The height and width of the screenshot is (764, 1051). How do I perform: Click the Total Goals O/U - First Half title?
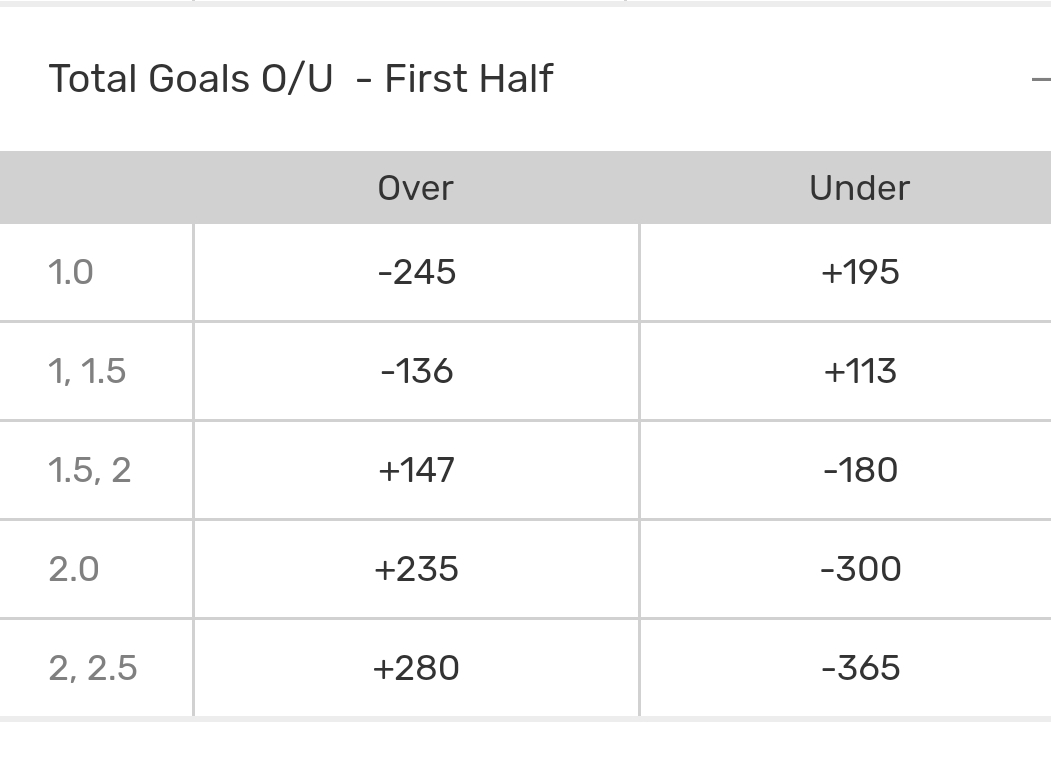[300, 79]
